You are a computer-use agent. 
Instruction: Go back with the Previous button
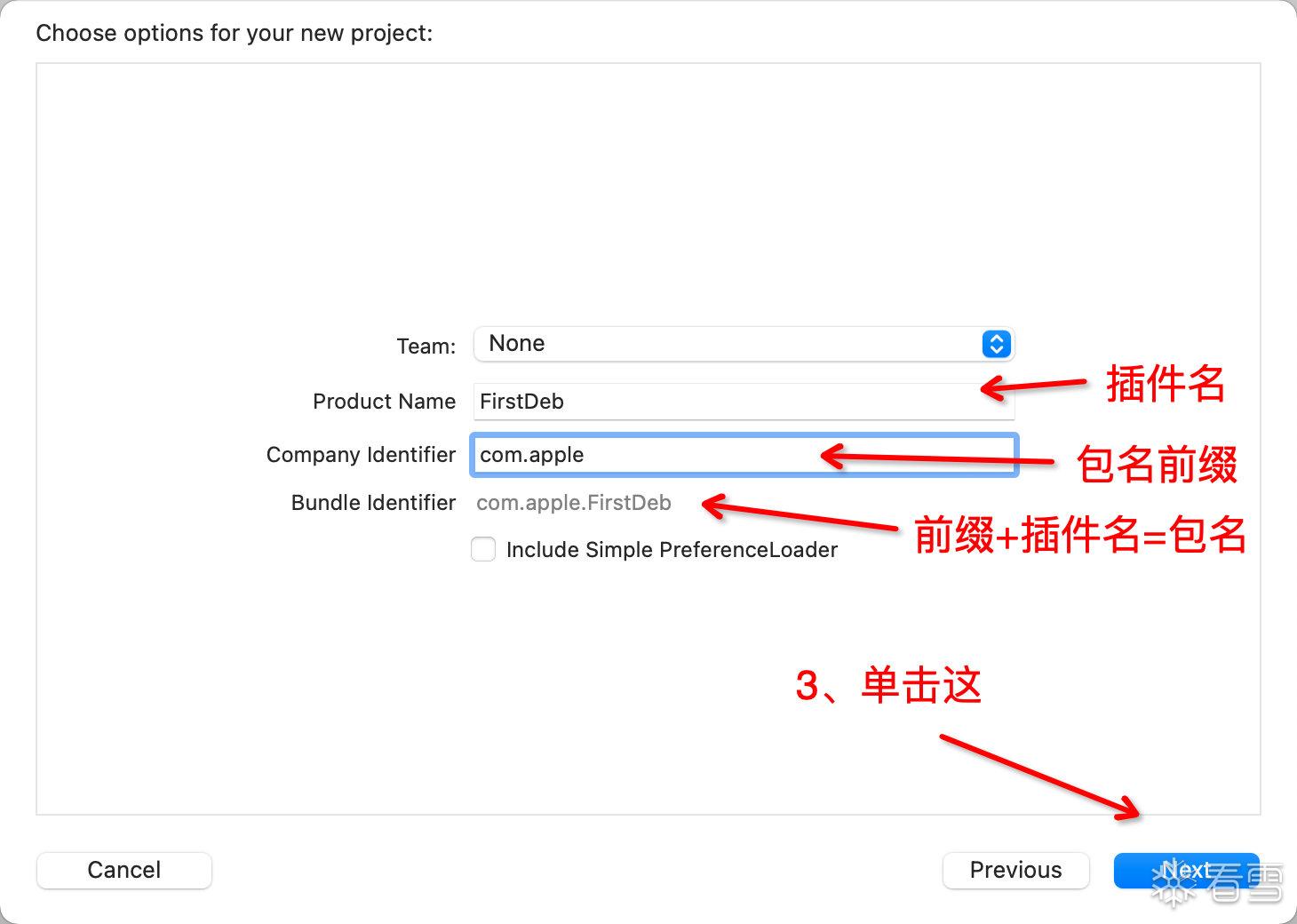(x=1015, y=870)
